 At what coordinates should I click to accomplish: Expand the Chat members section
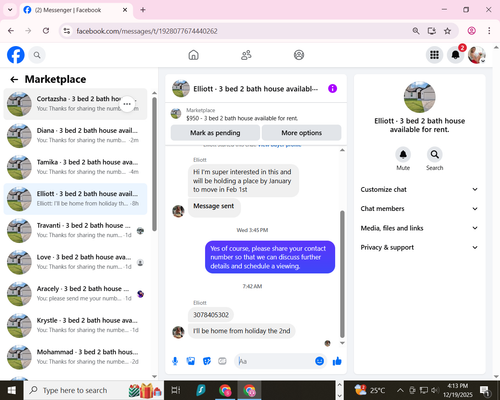pyautogui.click(x=419, y=209)
